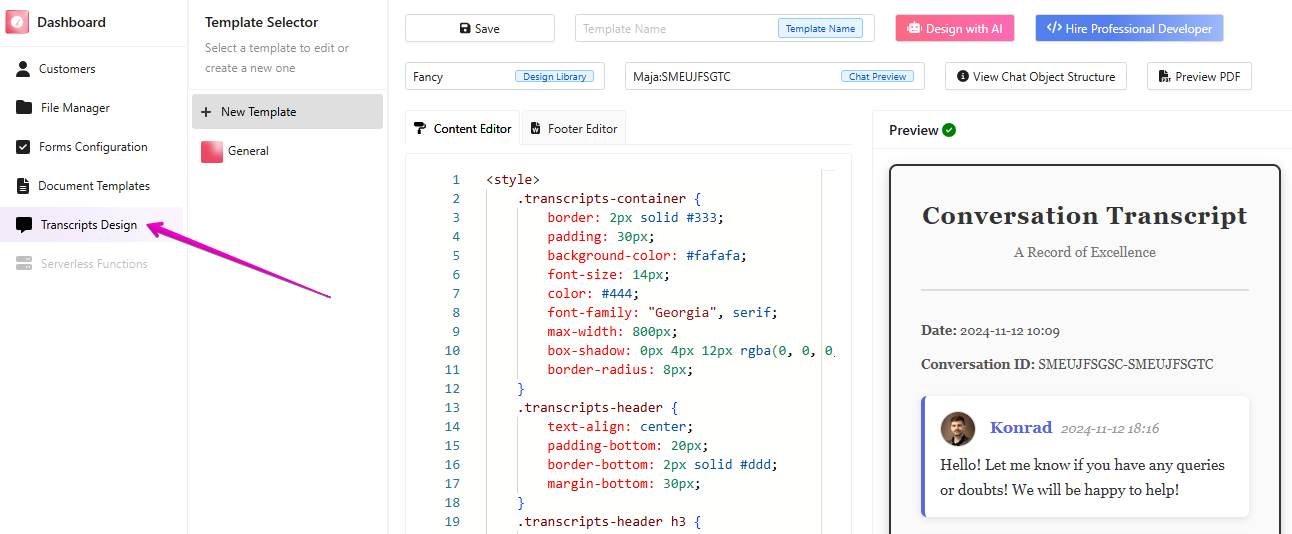1292x534 pixels.
Task: Click the Template Selector heading
Action: 262,22
